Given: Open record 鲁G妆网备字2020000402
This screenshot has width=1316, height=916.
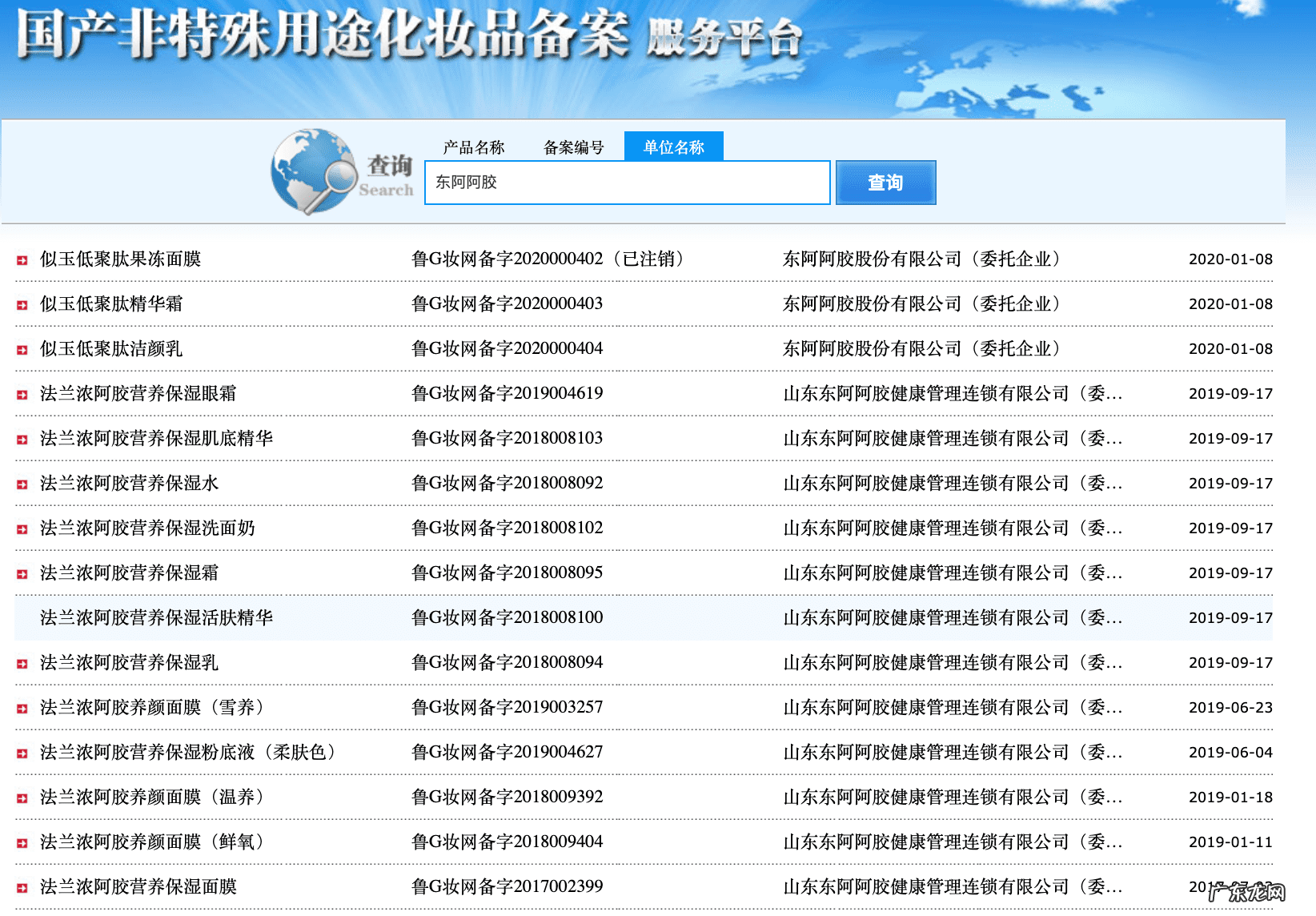Looking at the screenshot, I should point(548,259).
